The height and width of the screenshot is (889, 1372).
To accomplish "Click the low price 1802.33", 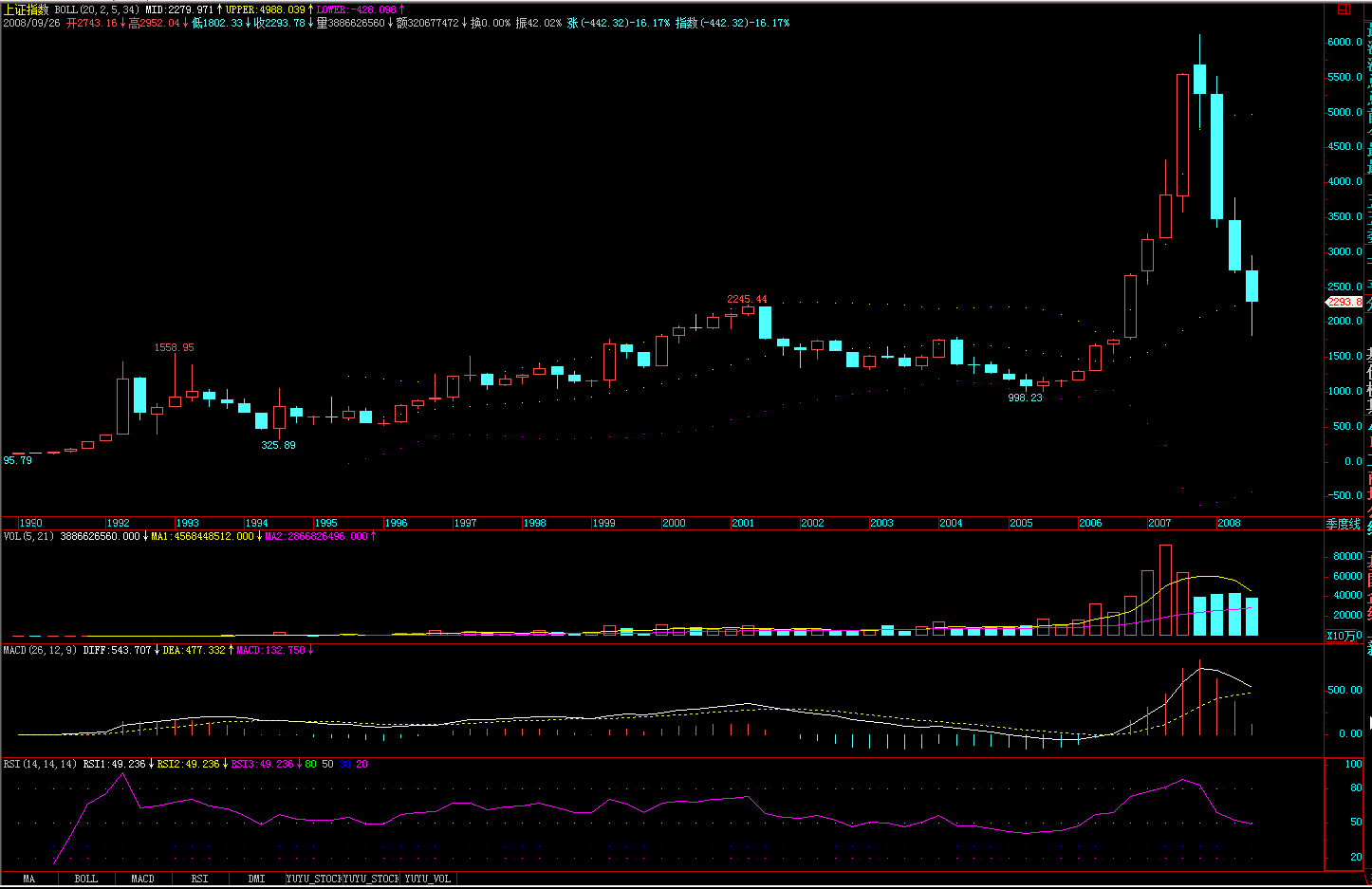I will click(x=217, y=23).
